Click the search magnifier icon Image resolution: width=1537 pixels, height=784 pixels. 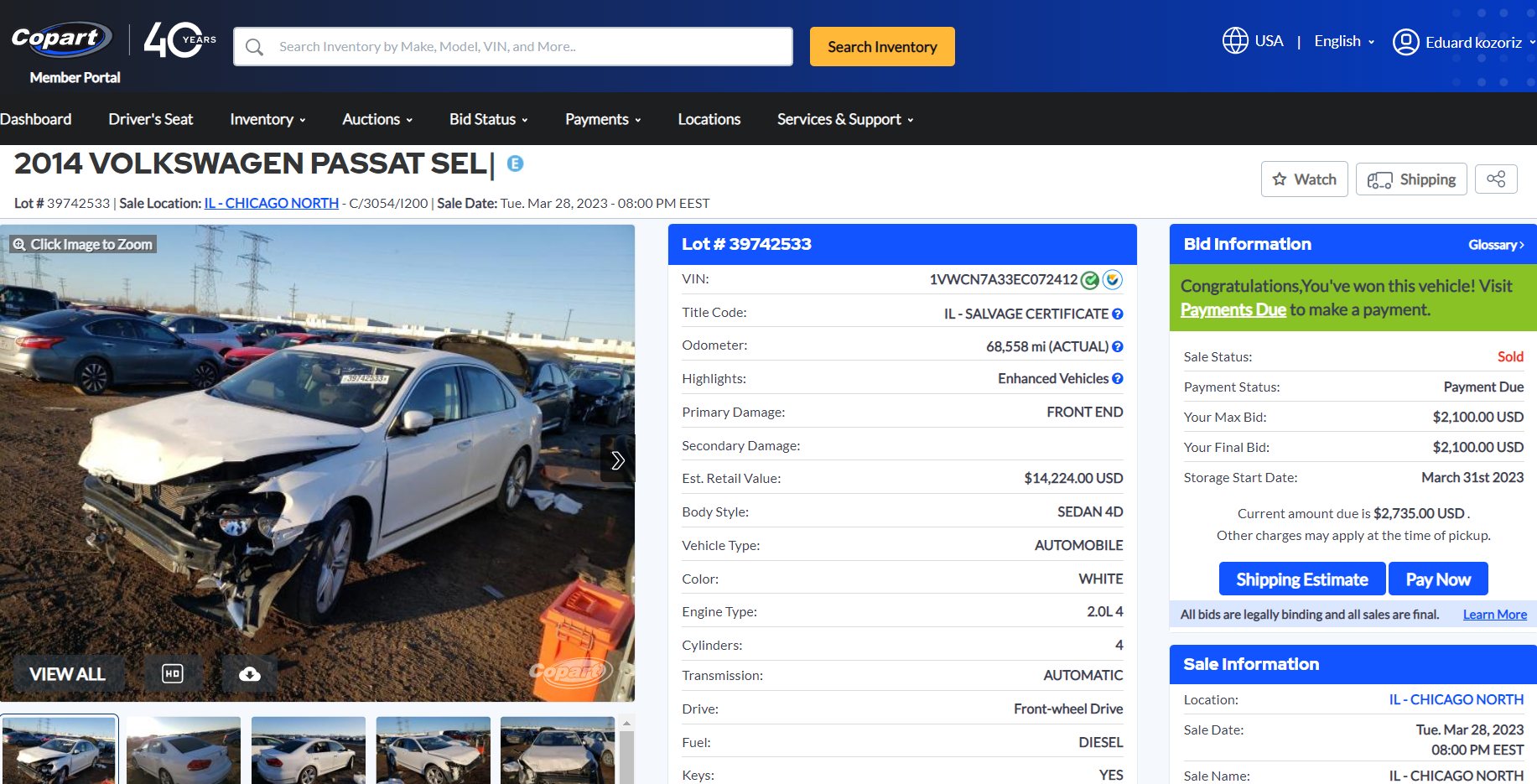254,47
